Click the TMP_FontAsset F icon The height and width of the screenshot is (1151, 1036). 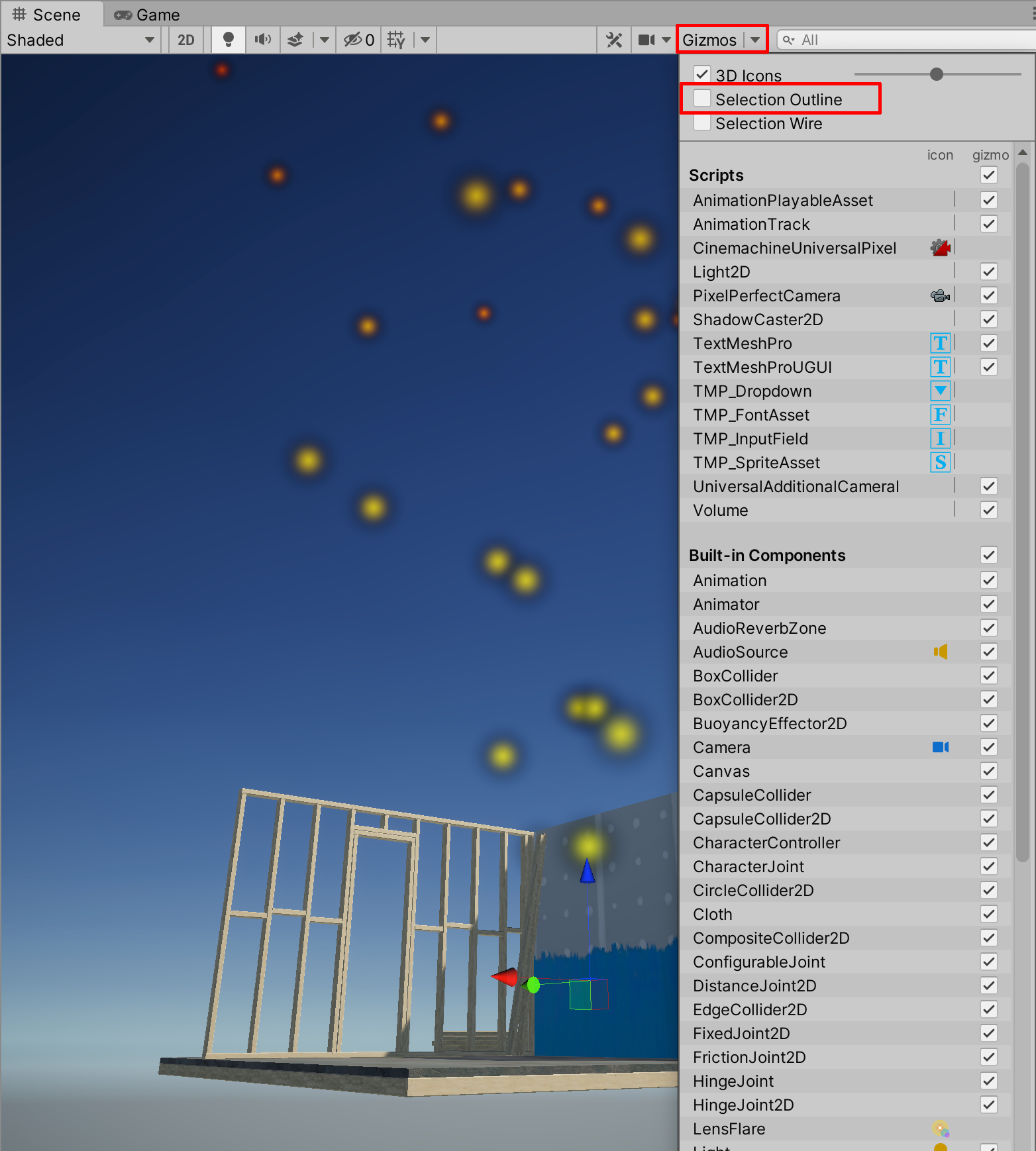940,415
